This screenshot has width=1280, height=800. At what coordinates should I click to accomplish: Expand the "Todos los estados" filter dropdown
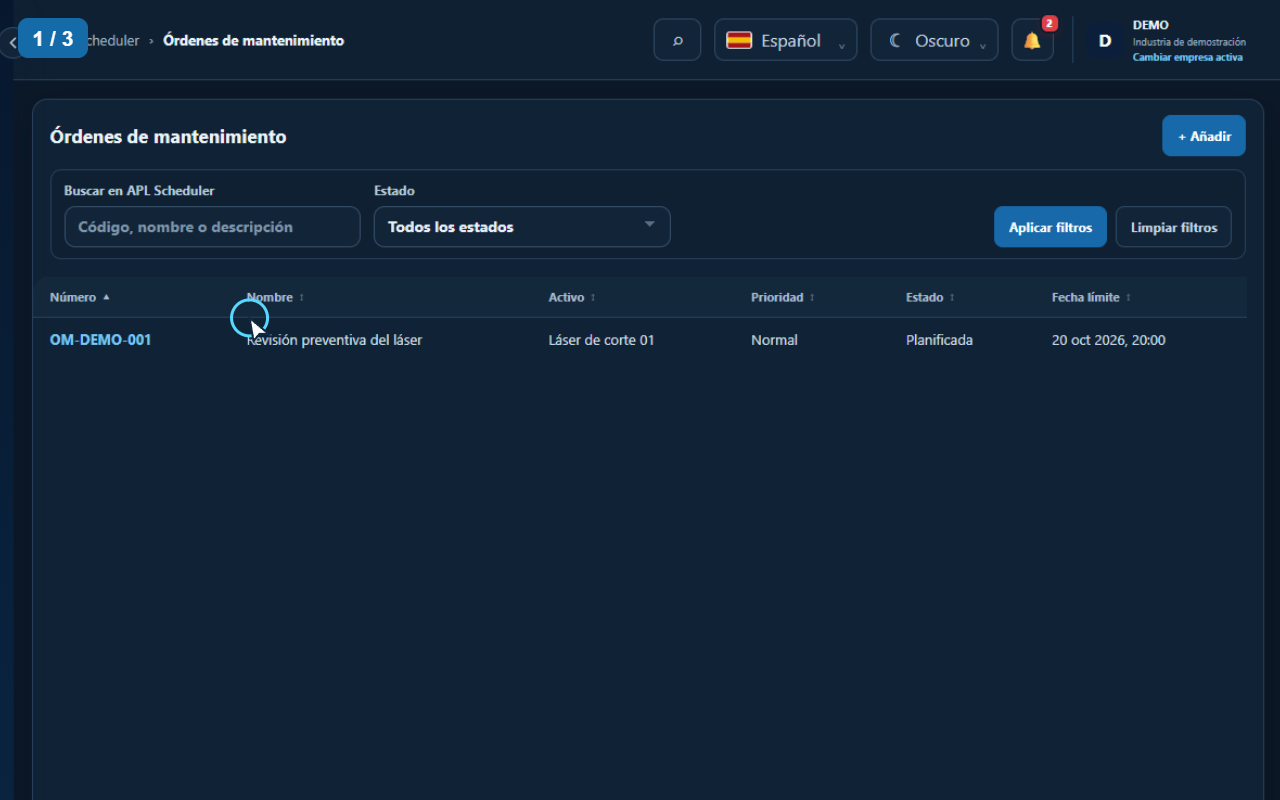tap(522, 227)
